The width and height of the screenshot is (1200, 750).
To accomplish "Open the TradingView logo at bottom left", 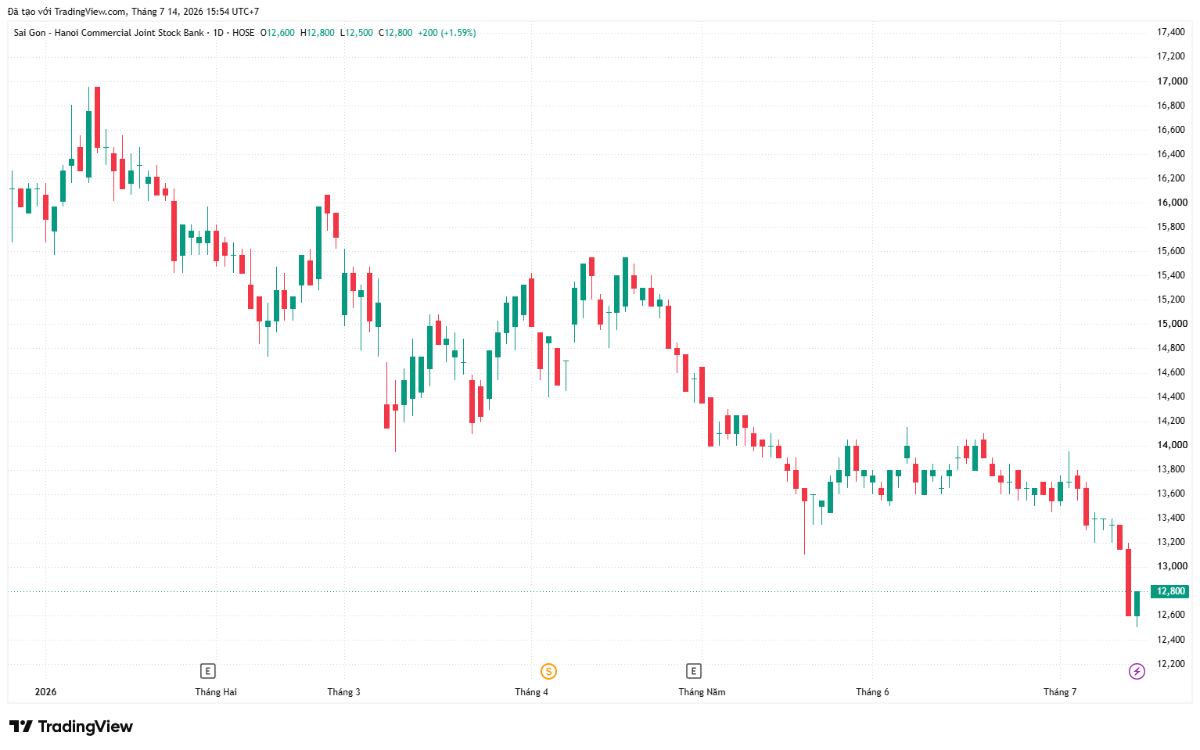I will tap(71, 726).
